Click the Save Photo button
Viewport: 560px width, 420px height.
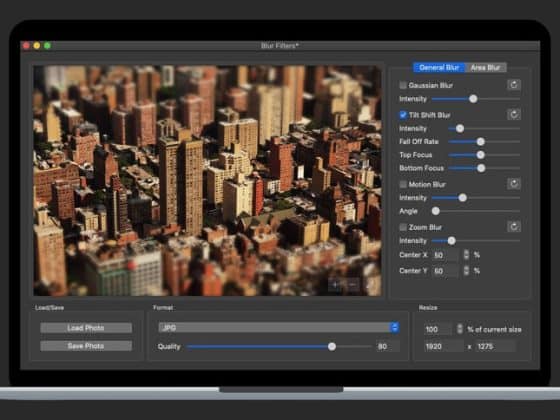coord(86,346)
